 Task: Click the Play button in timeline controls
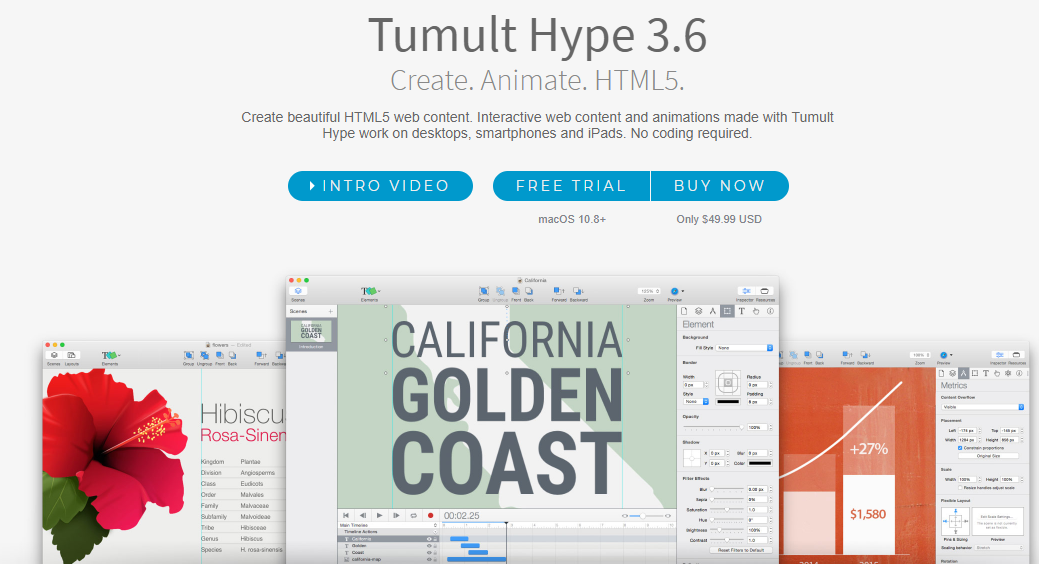(x=380, y=516)
